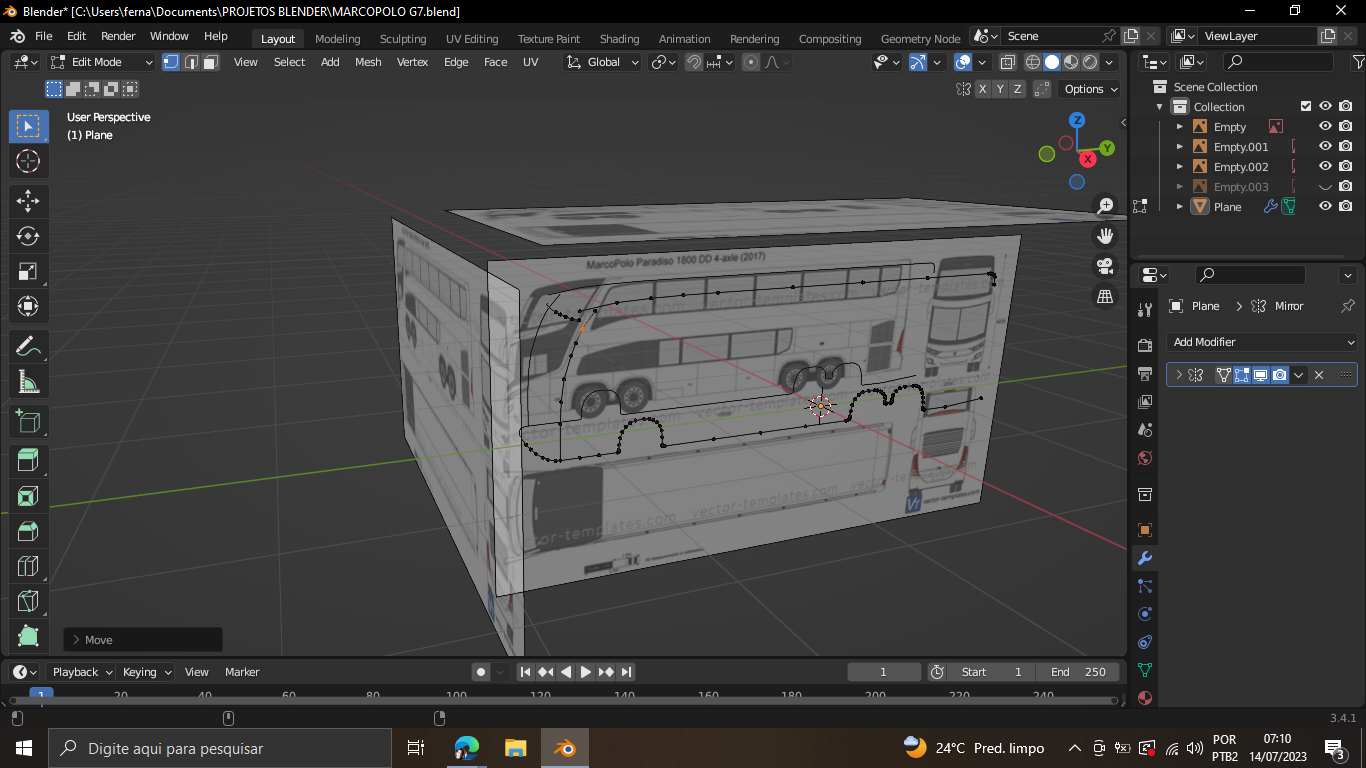Select the Add Cube tool
1366x768 pixels.
point(28,420)
